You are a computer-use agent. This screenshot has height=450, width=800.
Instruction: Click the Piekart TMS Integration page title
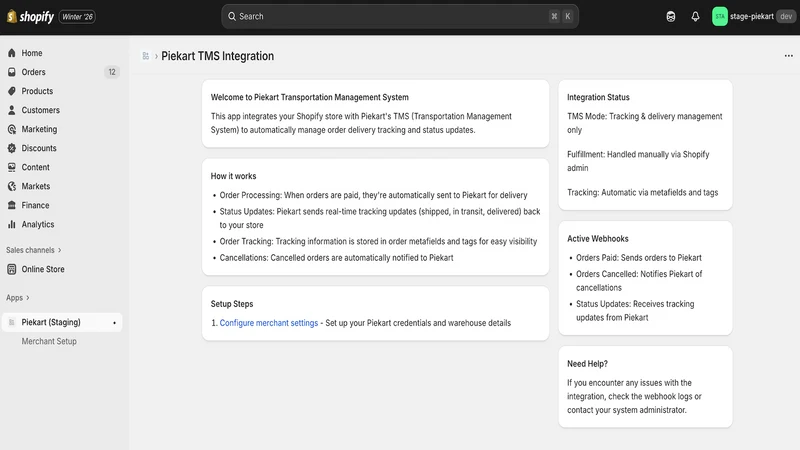tap(217, 56)
